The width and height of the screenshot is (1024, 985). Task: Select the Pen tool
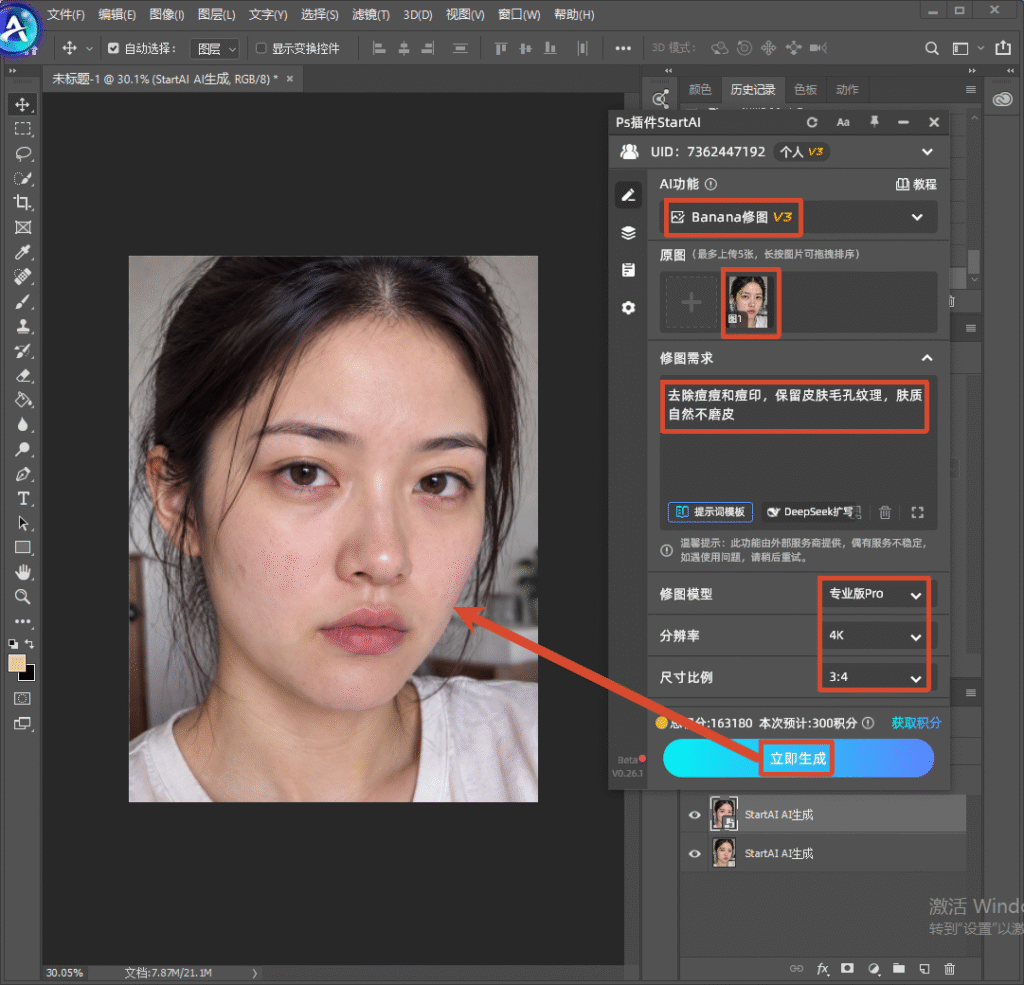pos(23,474)
